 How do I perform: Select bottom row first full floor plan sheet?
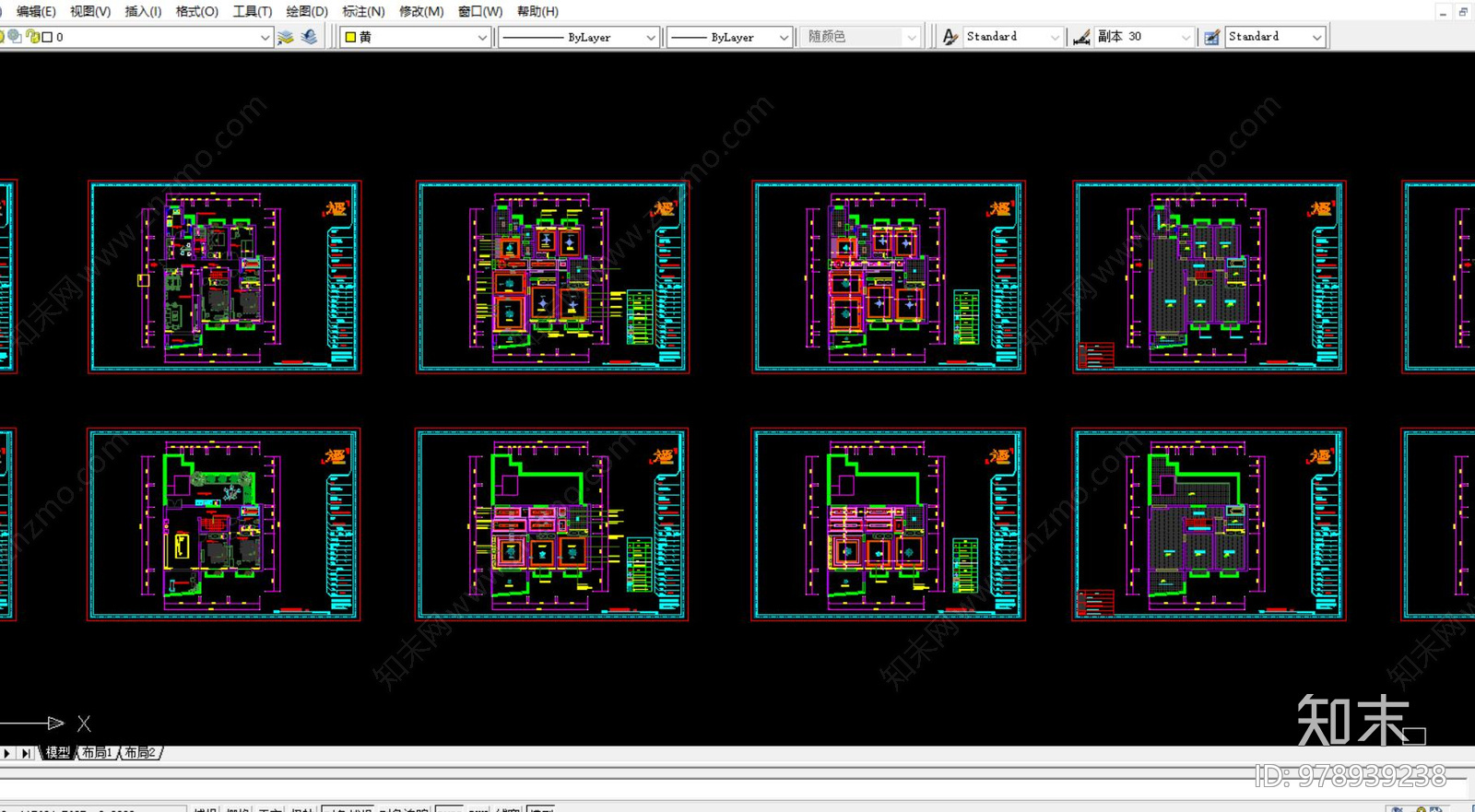point(224,524)
